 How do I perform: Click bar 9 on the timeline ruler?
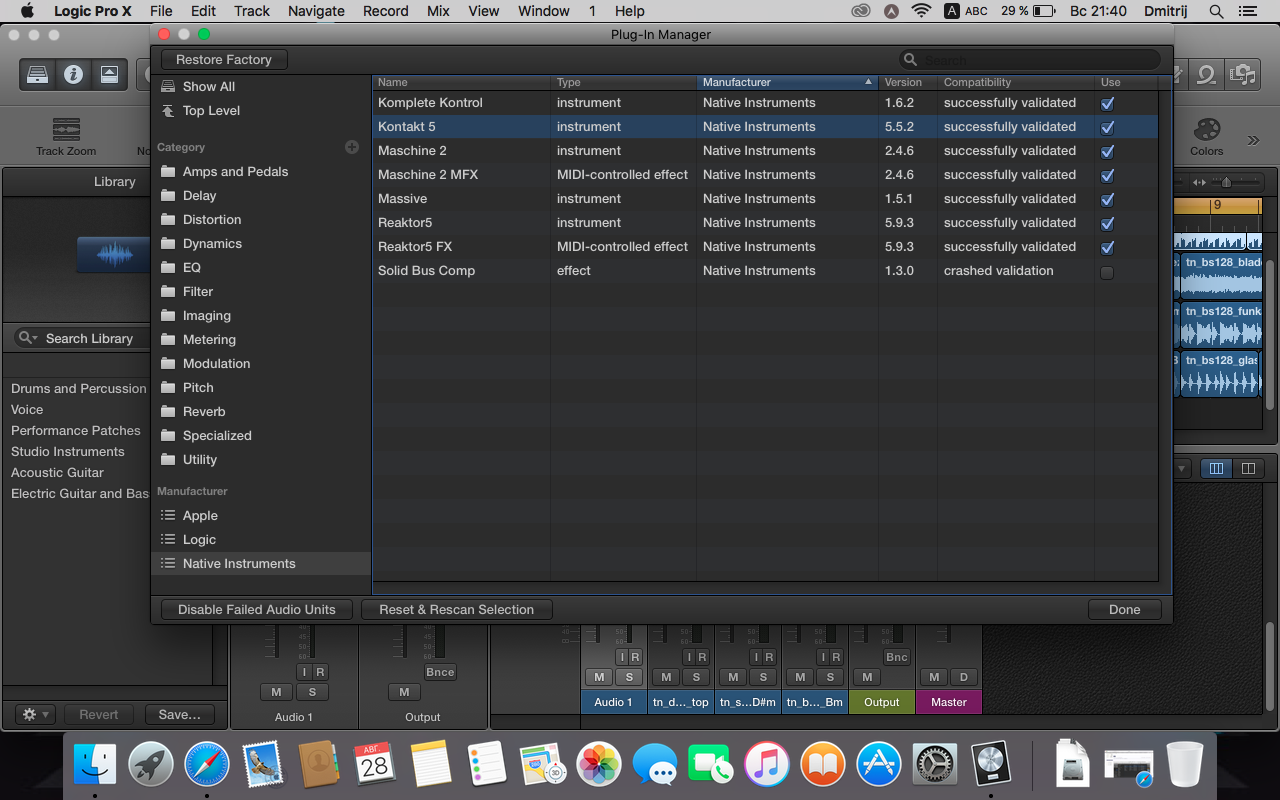(x=1217, y=205)
